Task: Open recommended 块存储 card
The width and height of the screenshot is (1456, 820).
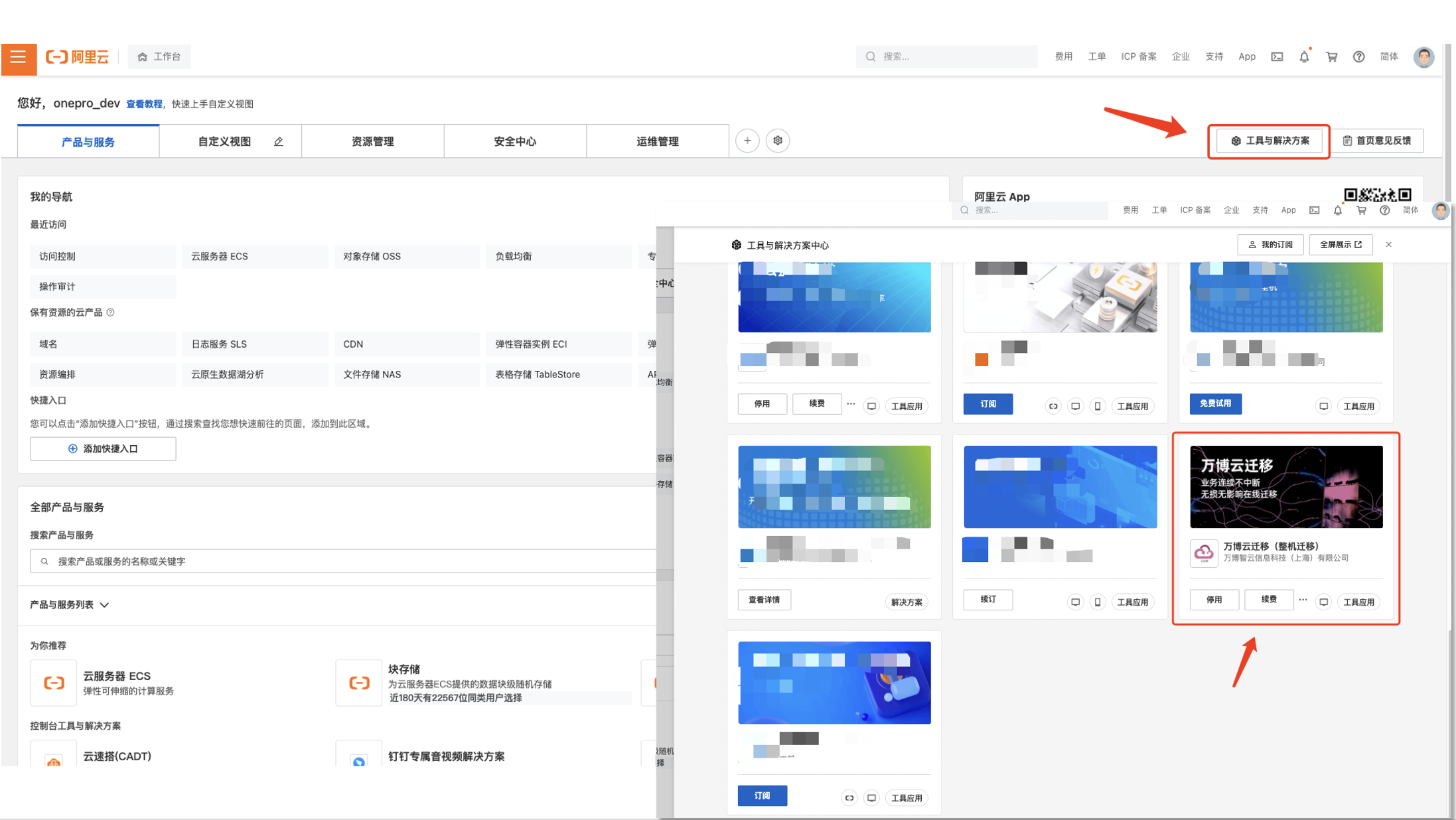Action: pyautogui.click(x=484, y=683)
